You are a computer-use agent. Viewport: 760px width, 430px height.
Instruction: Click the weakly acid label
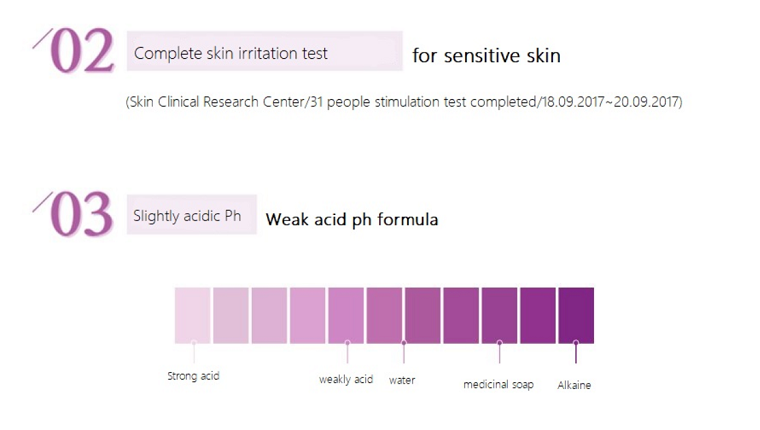(x=346, y=380)
